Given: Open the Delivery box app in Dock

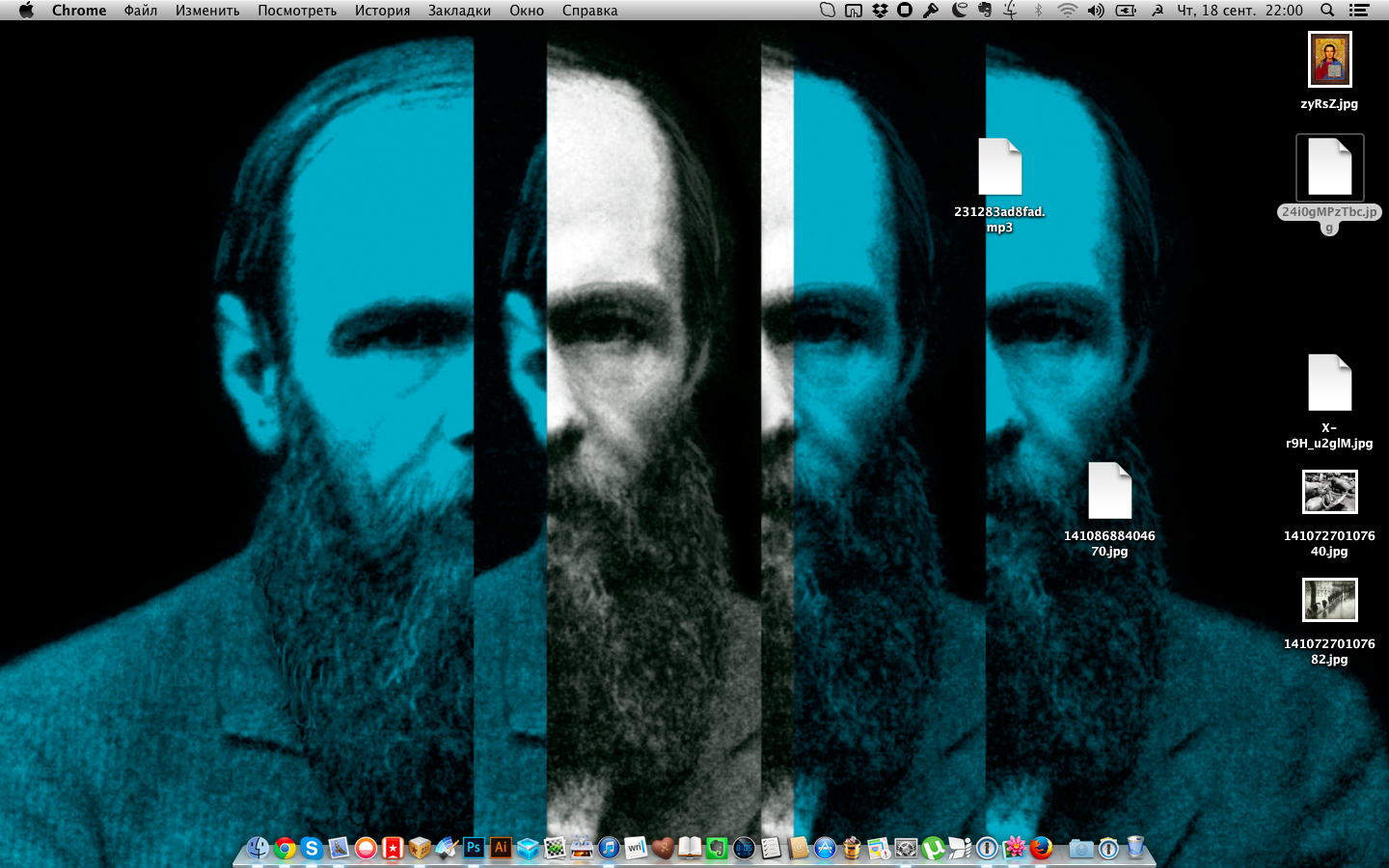Looking at the screenshot, I should click(x=420, y=848).
